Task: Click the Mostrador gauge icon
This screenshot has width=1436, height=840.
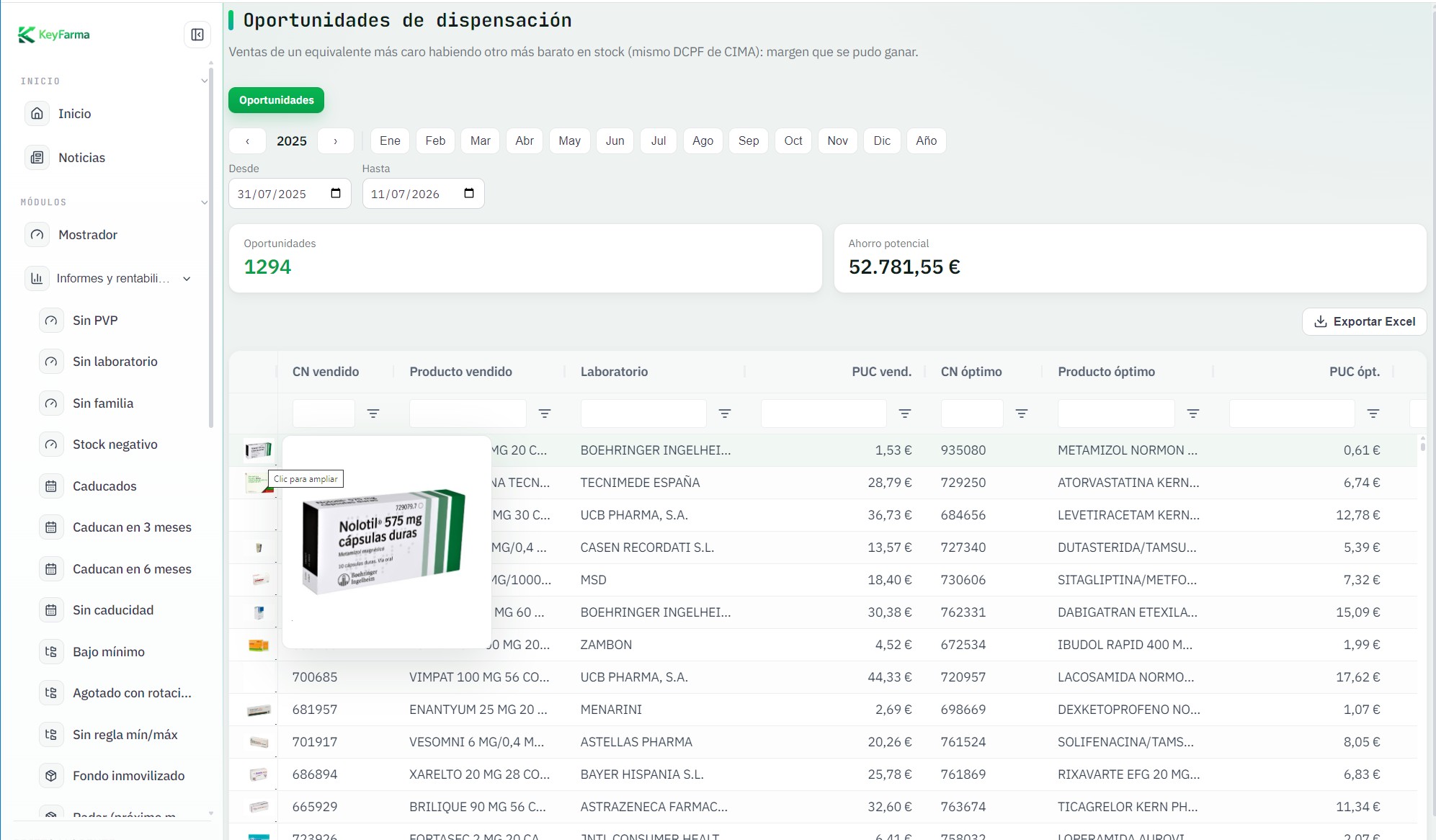Action: (37, 235)
